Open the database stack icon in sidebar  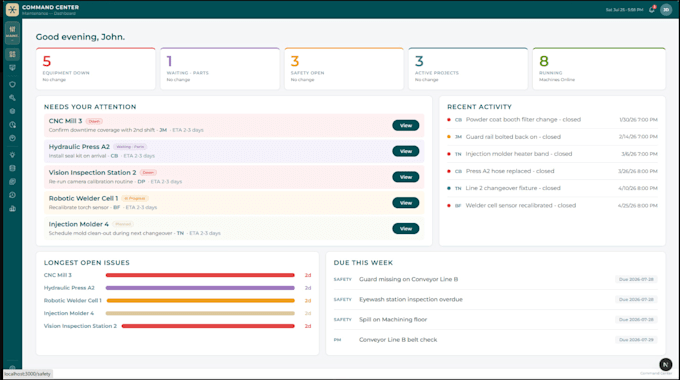click(x=12, y=168)
